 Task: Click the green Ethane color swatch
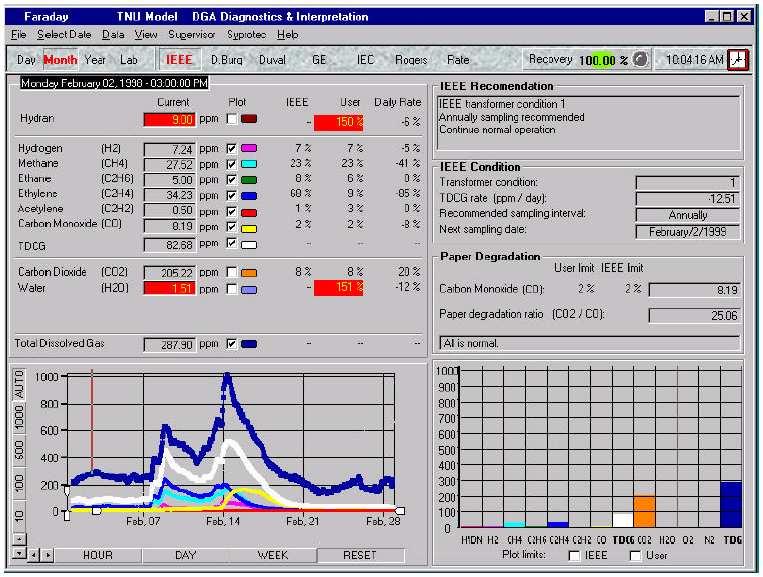tap(249, 180)
